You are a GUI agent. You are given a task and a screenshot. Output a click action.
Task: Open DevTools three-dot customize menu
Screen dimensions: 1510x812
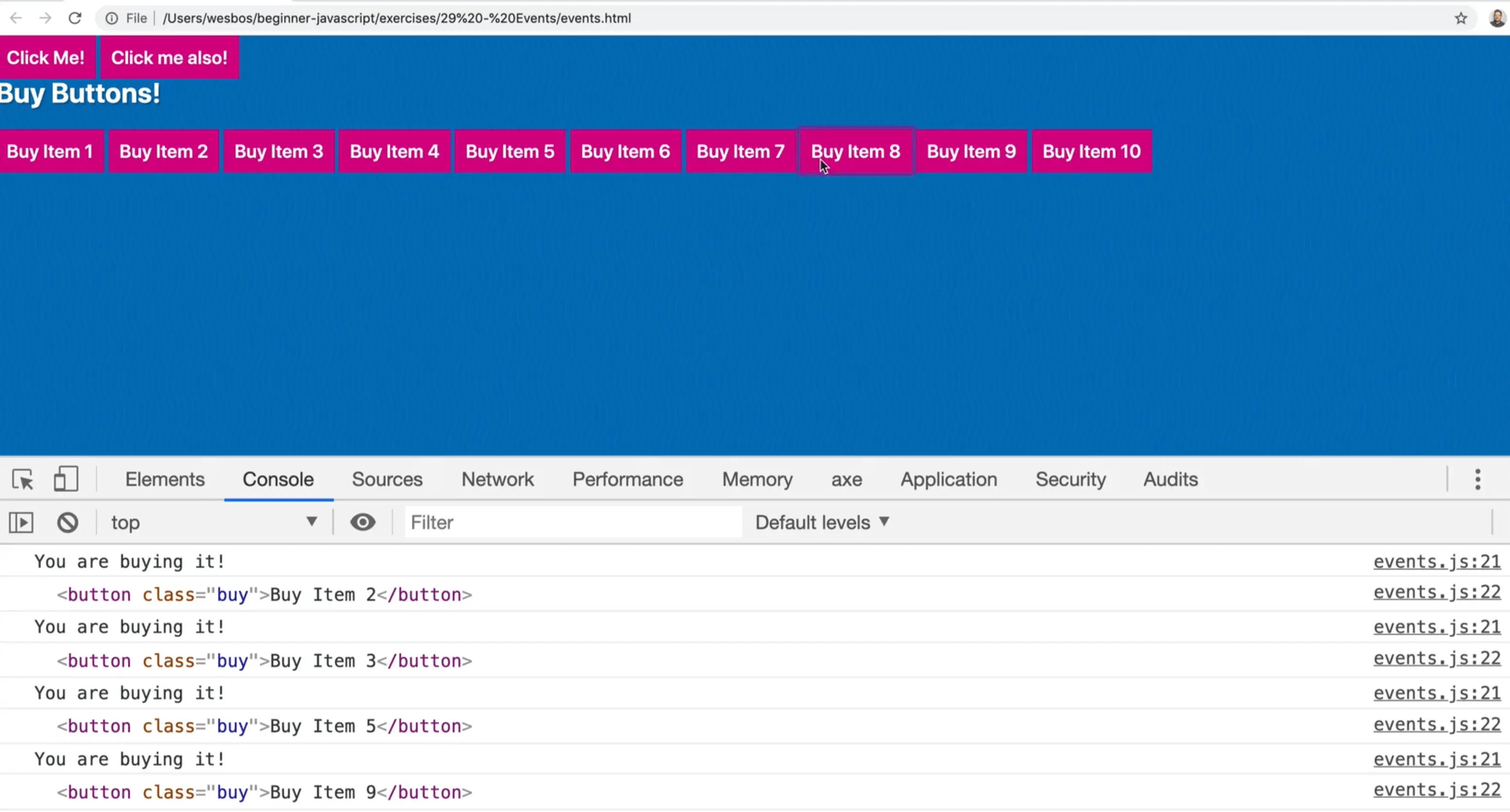coord(1477,479)
